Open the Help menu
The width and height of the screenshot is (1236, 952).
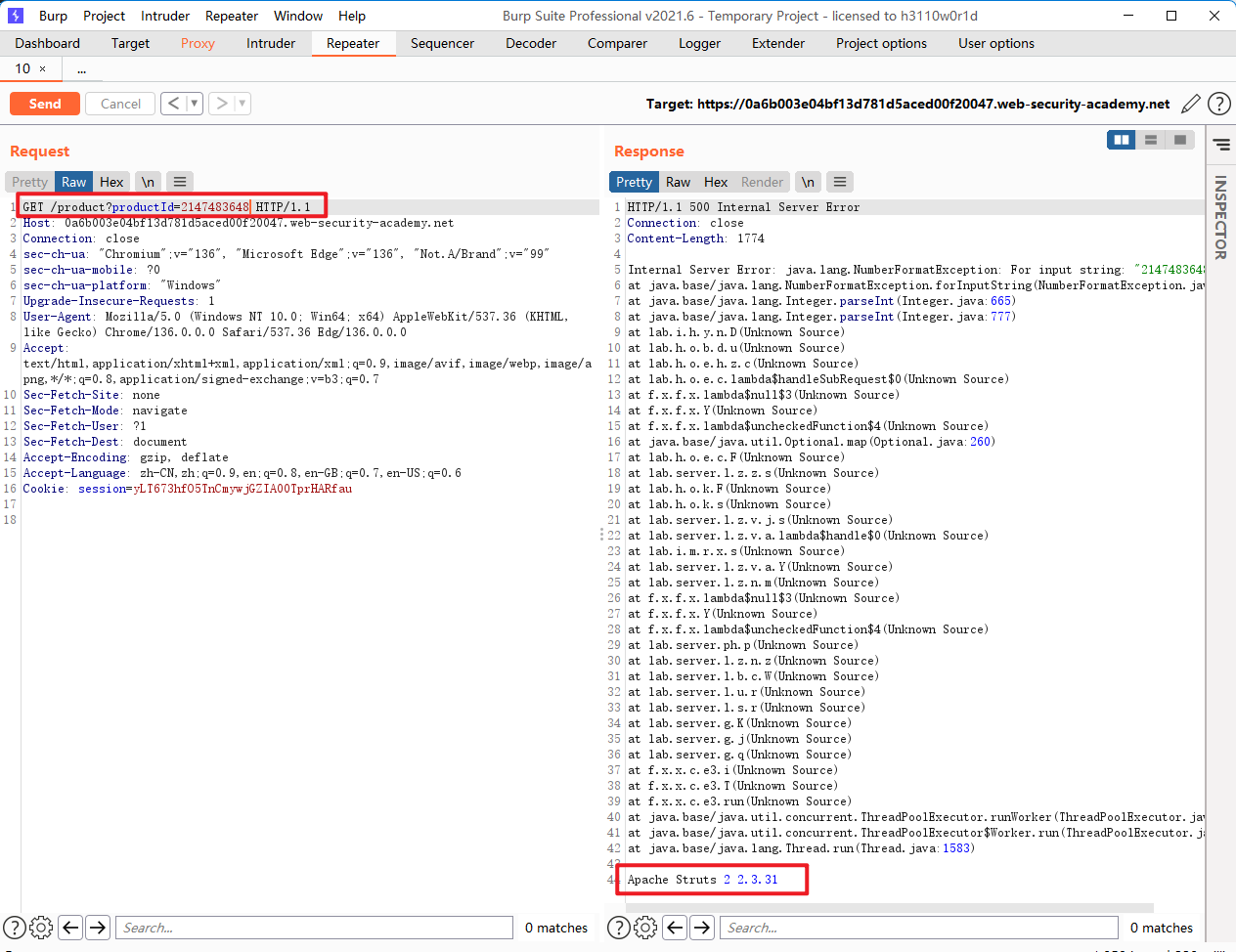pyautogui.click(x=352, y=16)
